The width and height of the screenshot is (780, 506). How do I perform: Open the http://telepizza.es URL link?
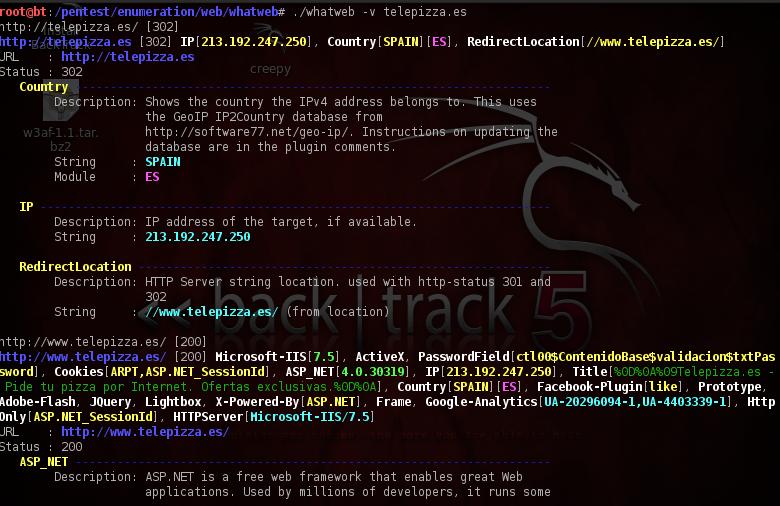[128, 57]
